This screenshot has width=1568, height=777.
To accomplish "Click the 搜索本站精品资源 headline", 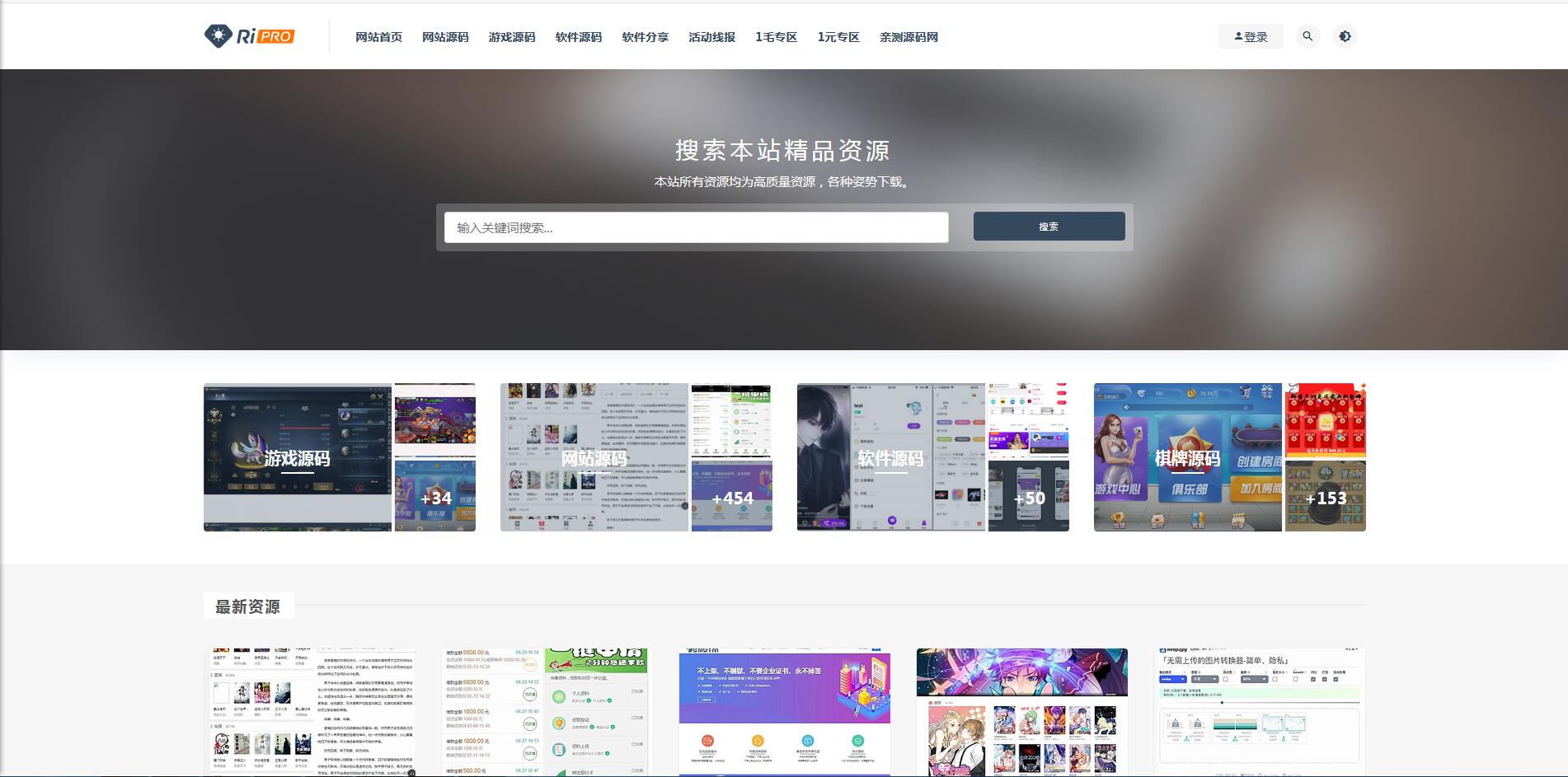I will (782, 151).
